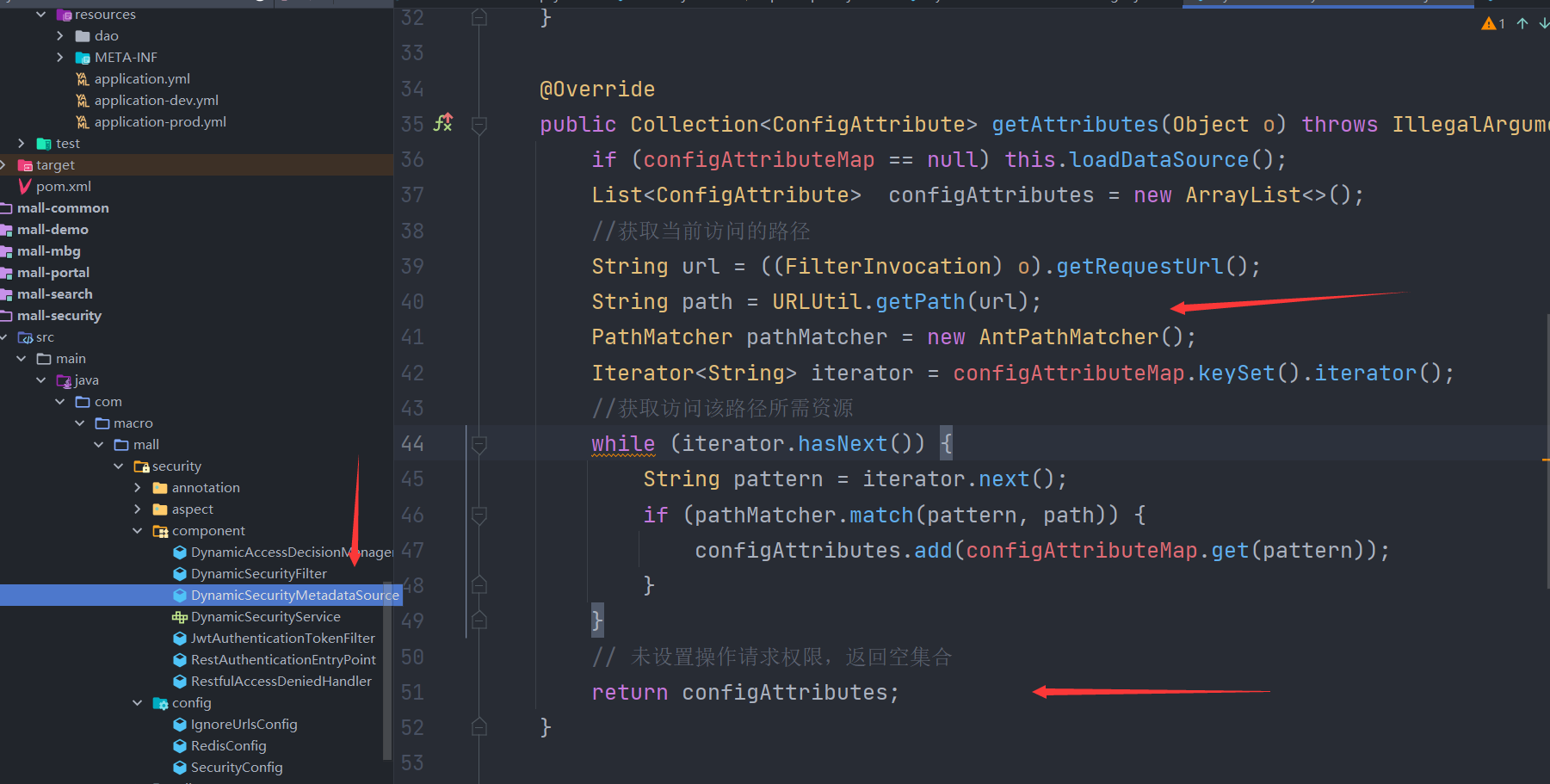Collapse the security package arrow
The height and width of the screenshot is (784, 1550).
pos(118,466)
